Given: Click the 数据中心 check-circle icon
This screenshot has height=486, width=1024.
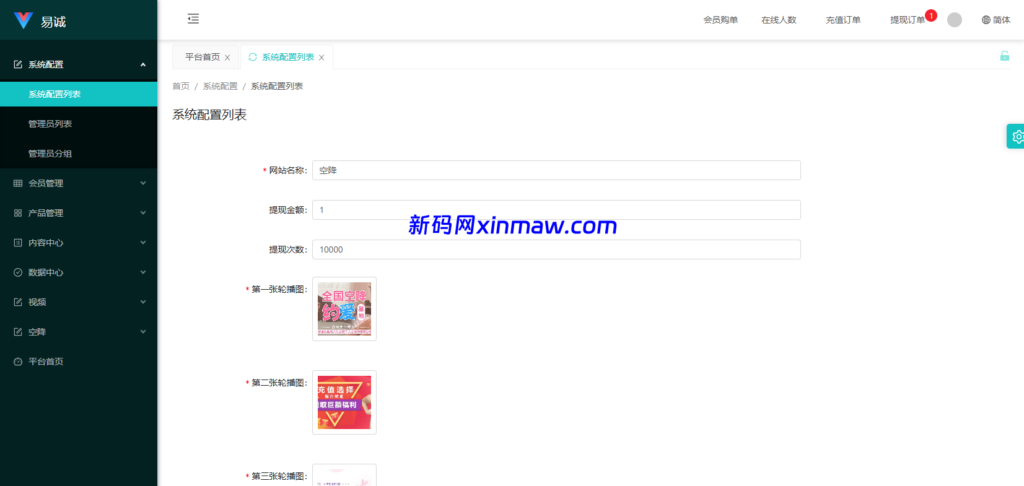Looking at the screenshot, I should pos(18,272).
